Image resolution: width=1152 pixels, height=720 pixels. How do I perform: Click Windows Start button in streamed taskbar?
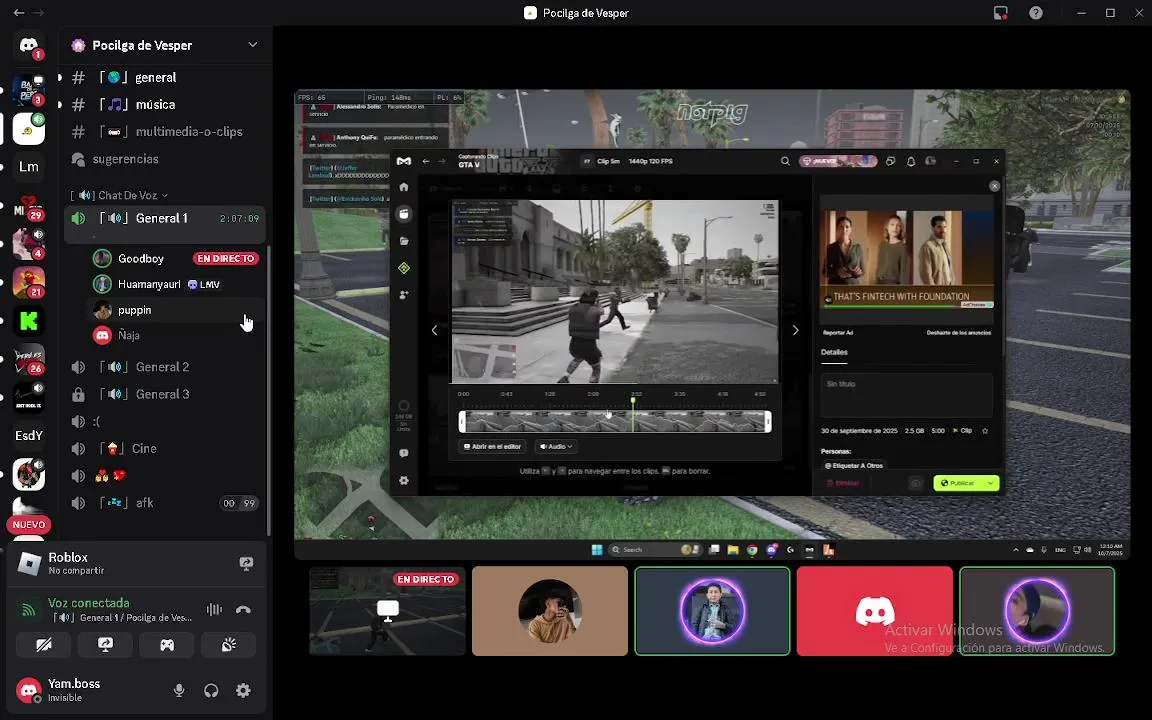tap(597, 550)
